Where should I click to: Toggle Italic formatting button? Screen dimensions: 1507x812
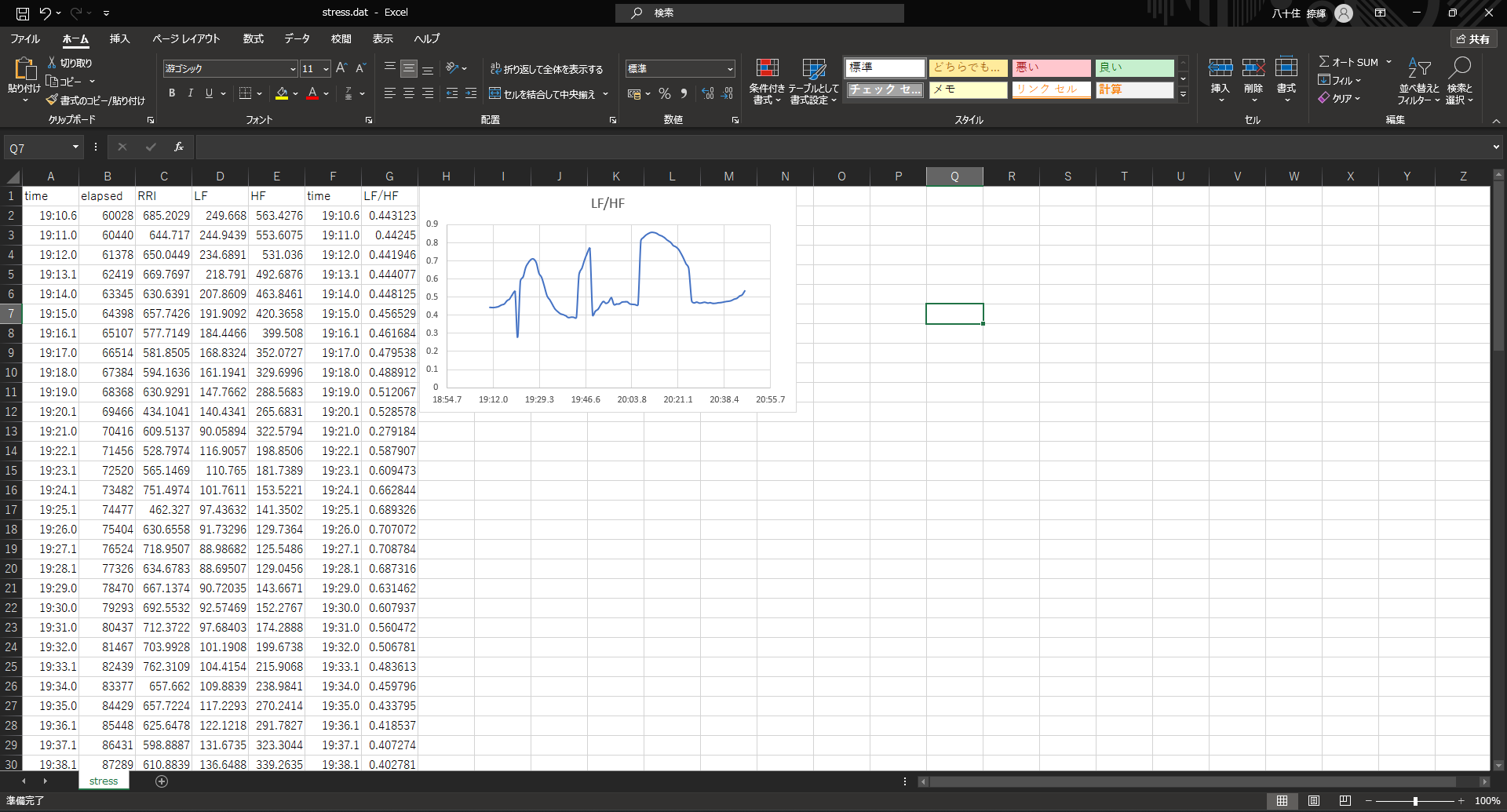pyautogui.click(x=191, y=93)
